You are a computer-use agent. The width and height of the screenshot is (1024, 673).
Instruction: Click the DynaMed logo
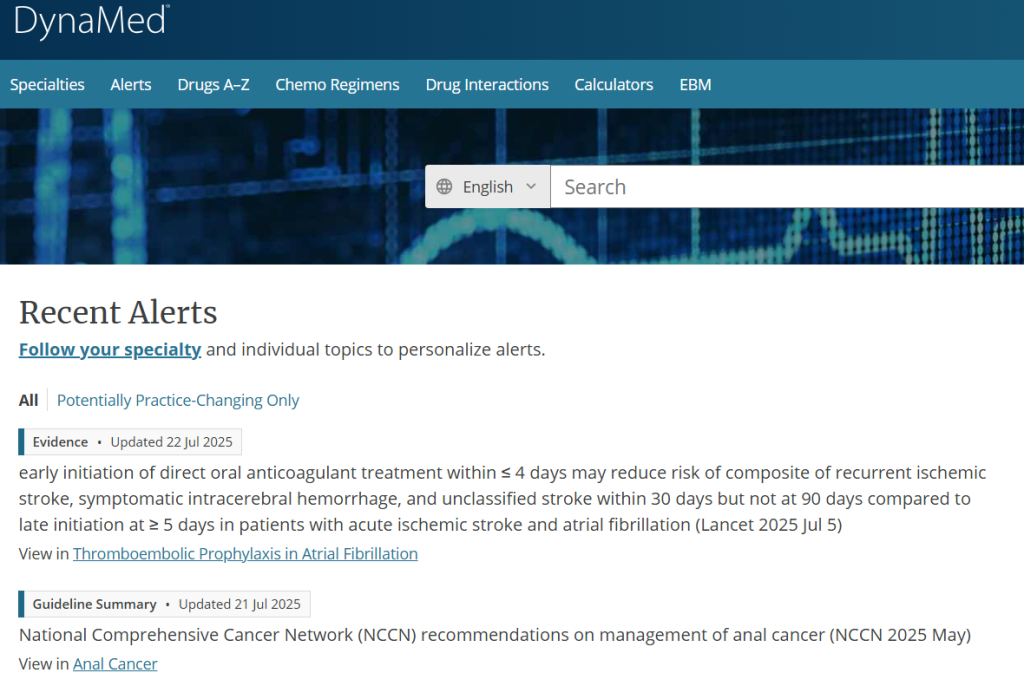pyautogui.click(x=91, y=20)
